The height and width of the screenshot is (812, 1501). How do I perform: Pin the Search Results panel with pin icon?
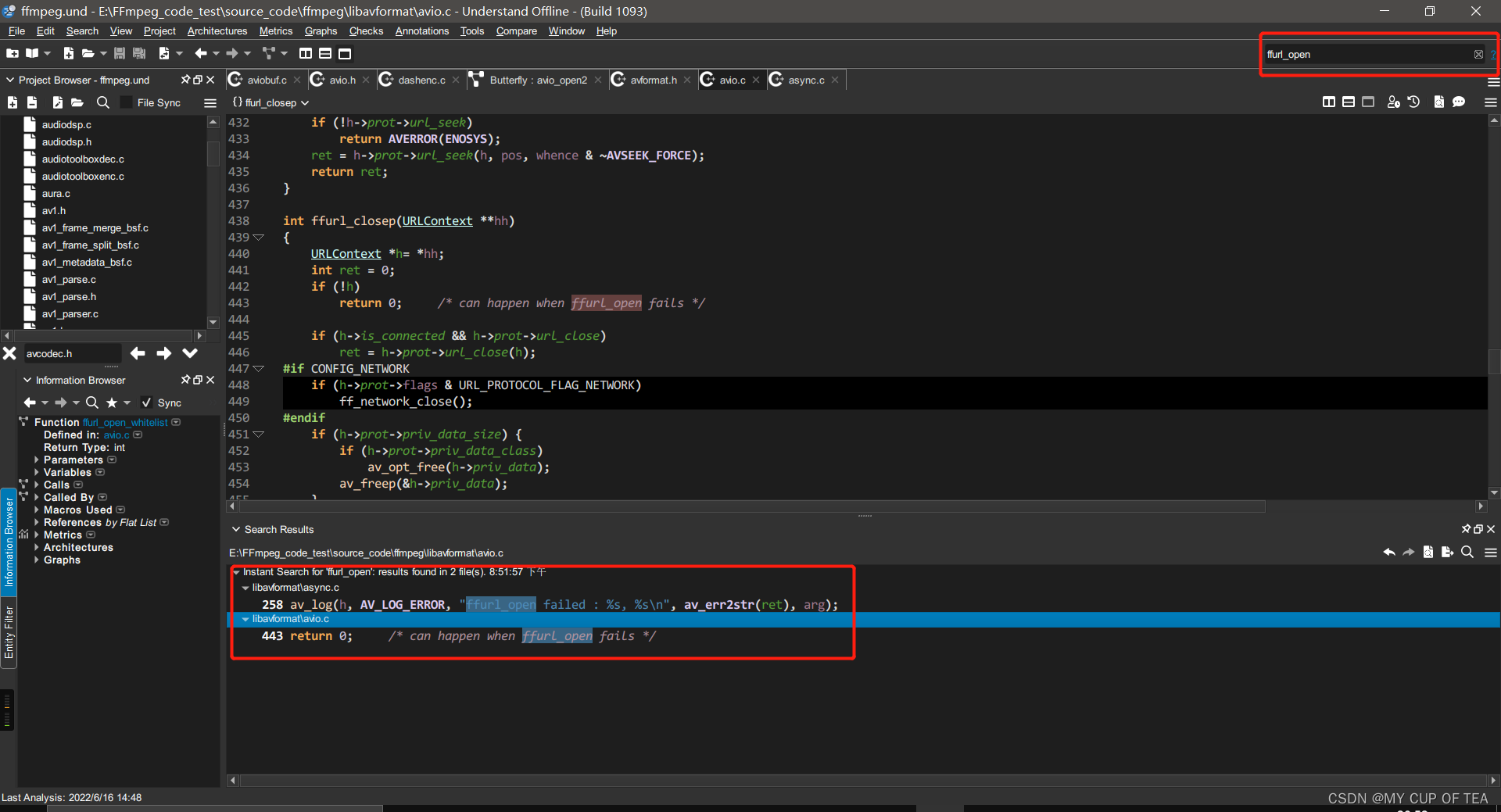click(1465, 529)
